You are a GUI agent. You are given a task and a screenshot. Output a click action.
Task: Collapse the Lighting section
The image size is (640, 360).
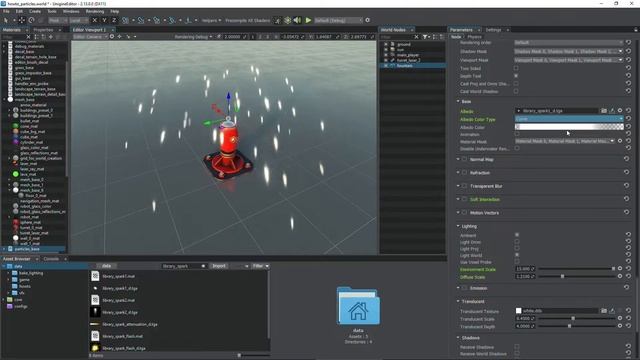point(458,226)
